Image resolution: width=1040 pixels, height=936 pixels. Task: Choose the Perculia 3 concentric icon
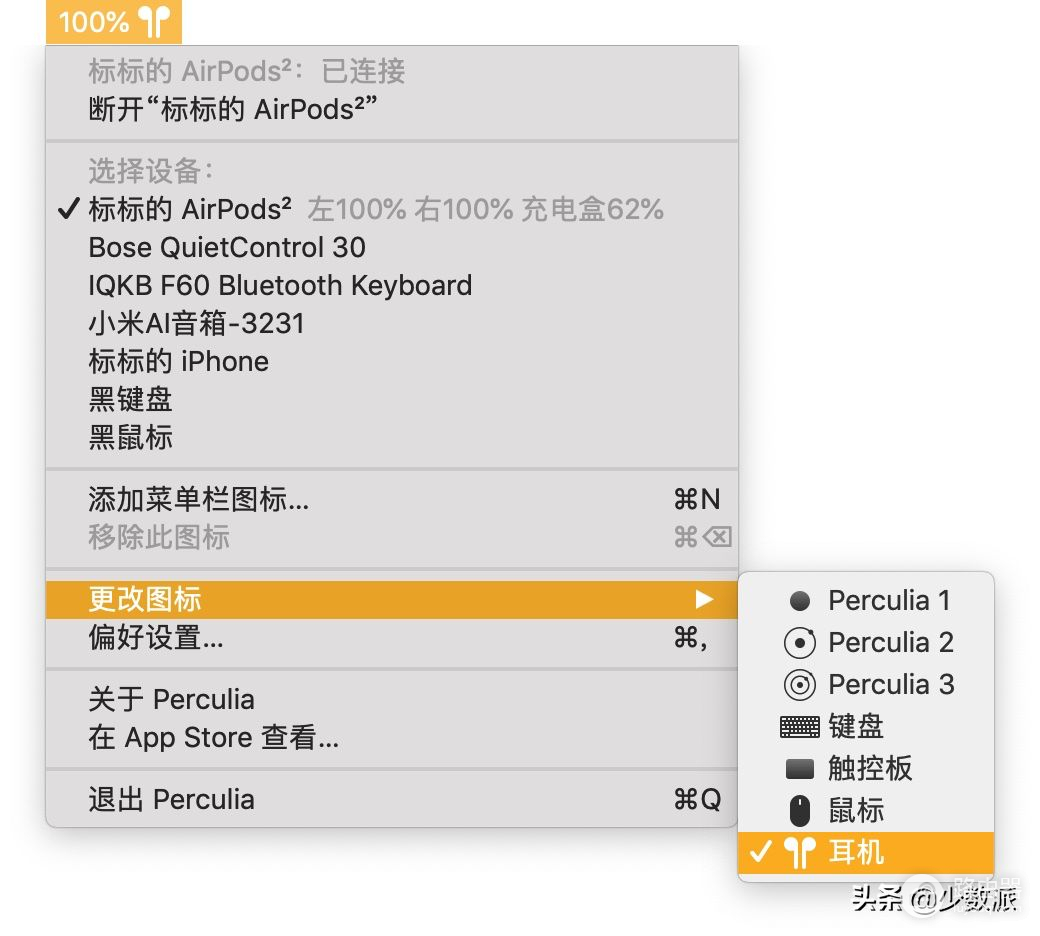(866, 685)
